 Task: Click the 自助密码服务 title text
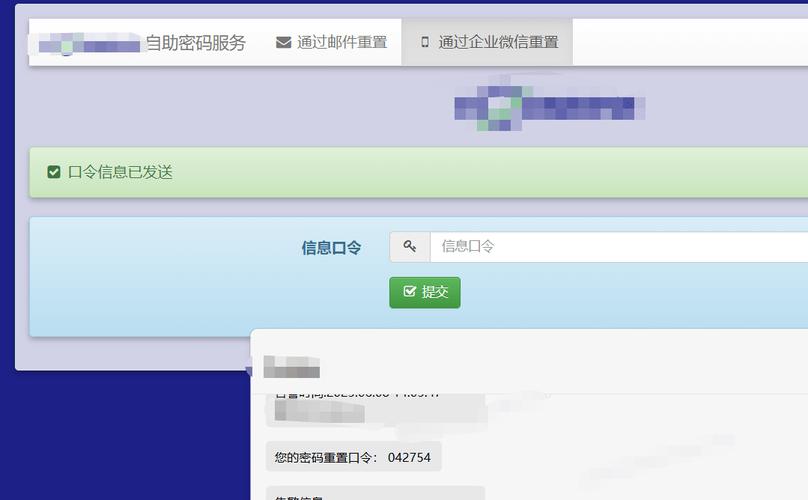pos(196,43)
